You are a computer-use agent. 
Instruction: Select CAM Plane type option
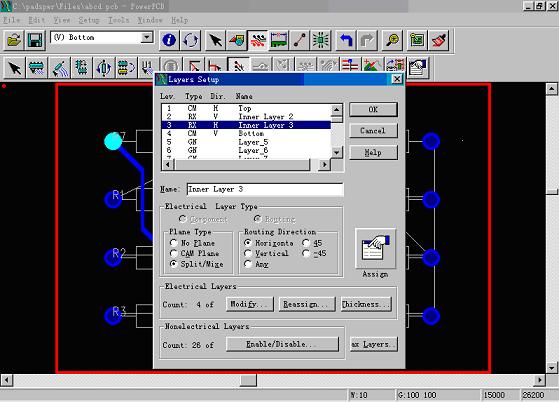coord(174,253)
